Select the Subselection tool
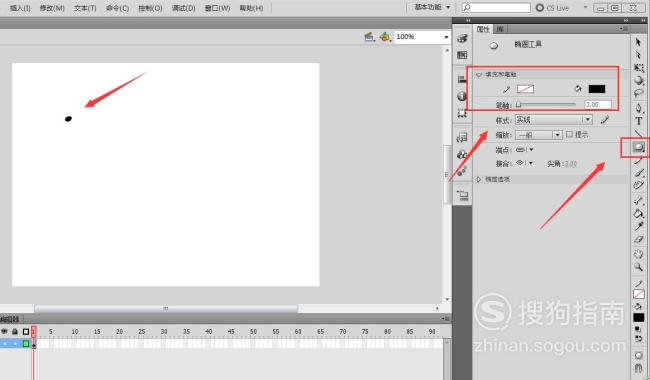 (x=638, y=55)
